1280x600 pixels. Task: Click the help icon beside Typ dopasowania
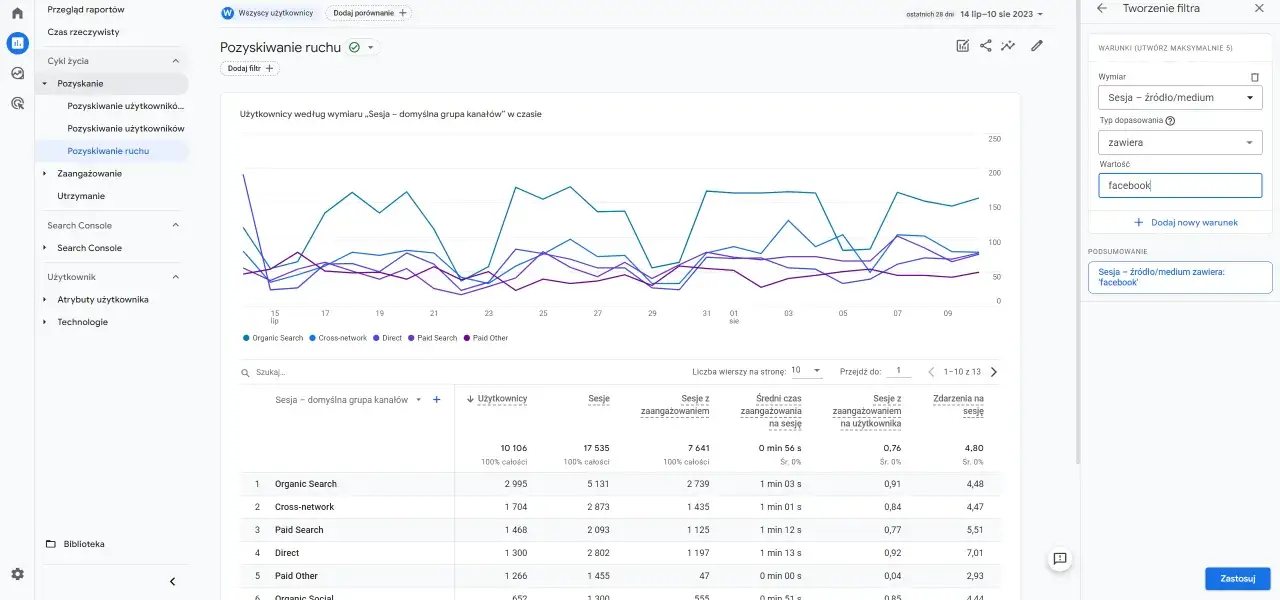point(1170,120)
